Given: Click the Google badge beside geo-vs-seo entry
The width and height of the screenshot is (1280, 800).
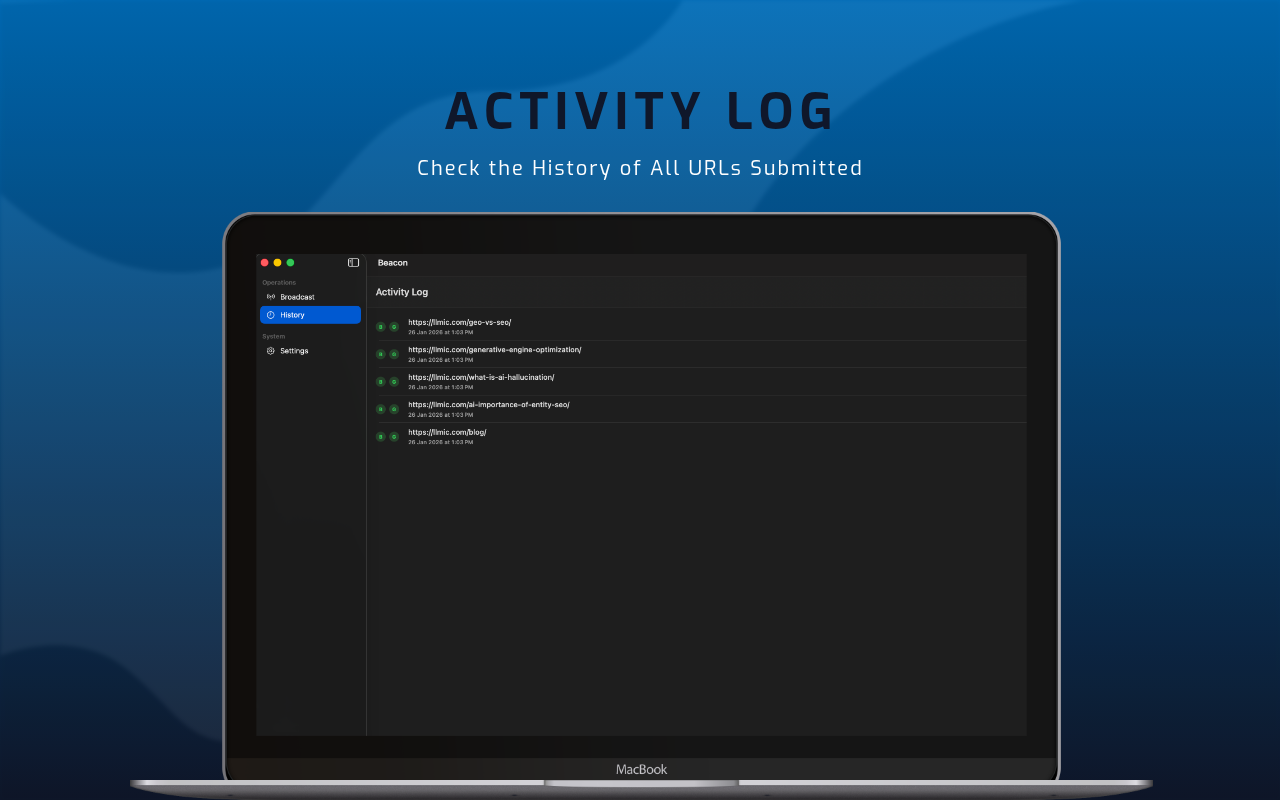Looking at the screenshot, I should [393, 325].
